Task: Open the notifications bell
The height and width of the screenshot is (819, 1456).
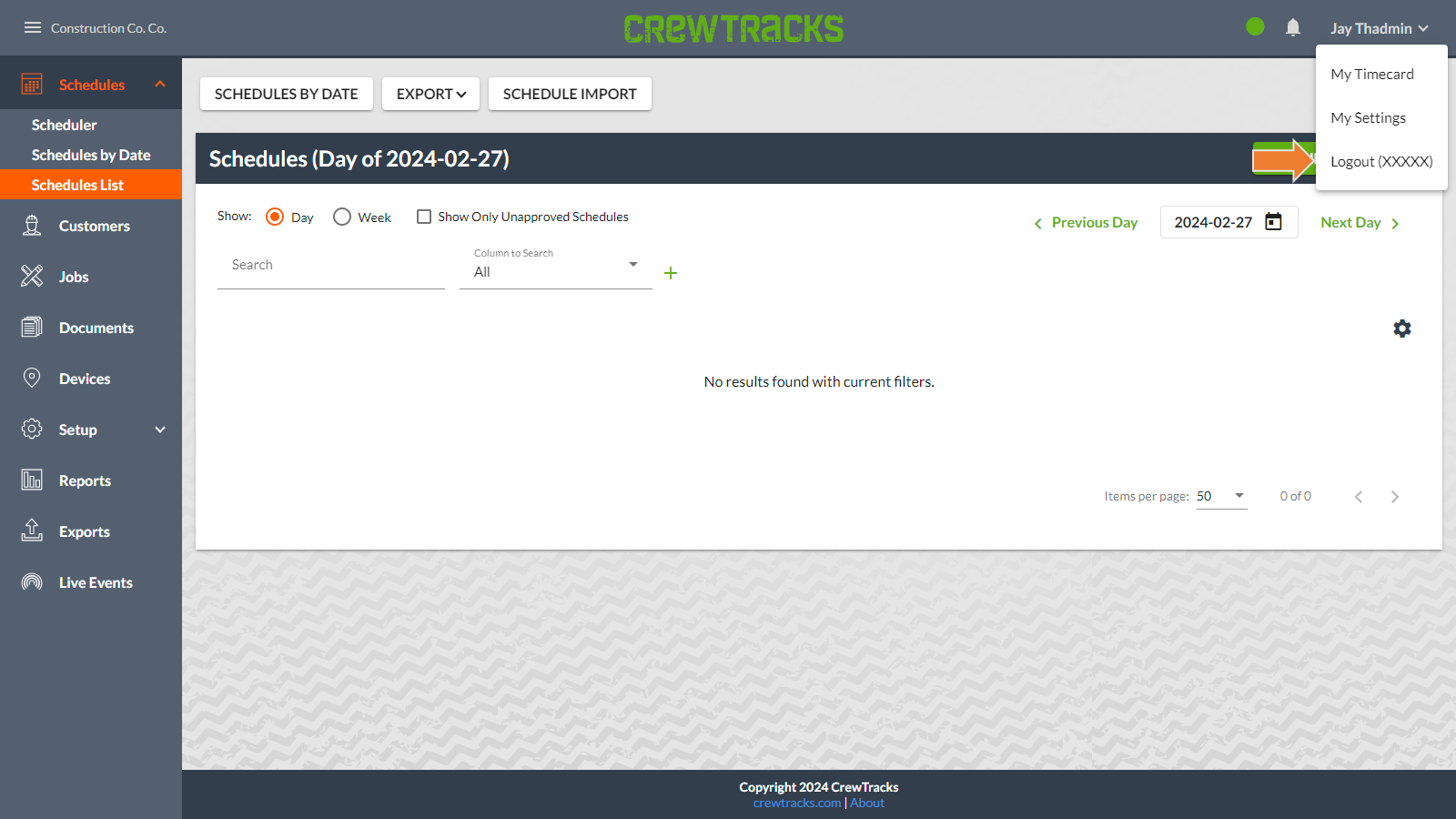Action: [x=1293, y=27]
